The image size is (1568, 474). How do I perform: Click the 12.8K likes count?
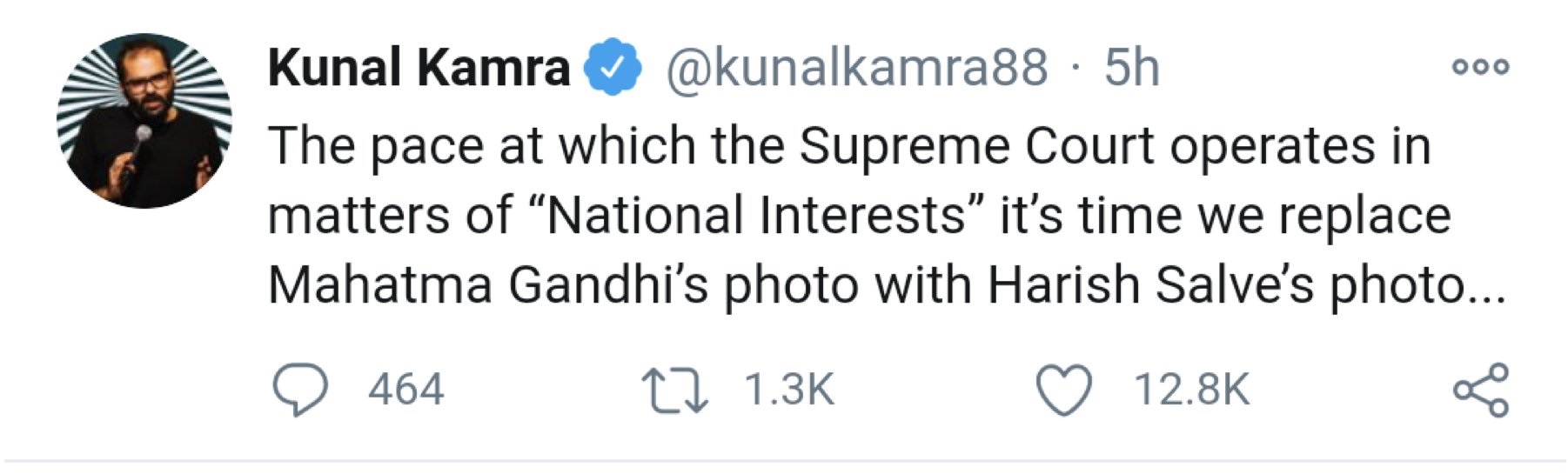click(x=1191, y=390)
